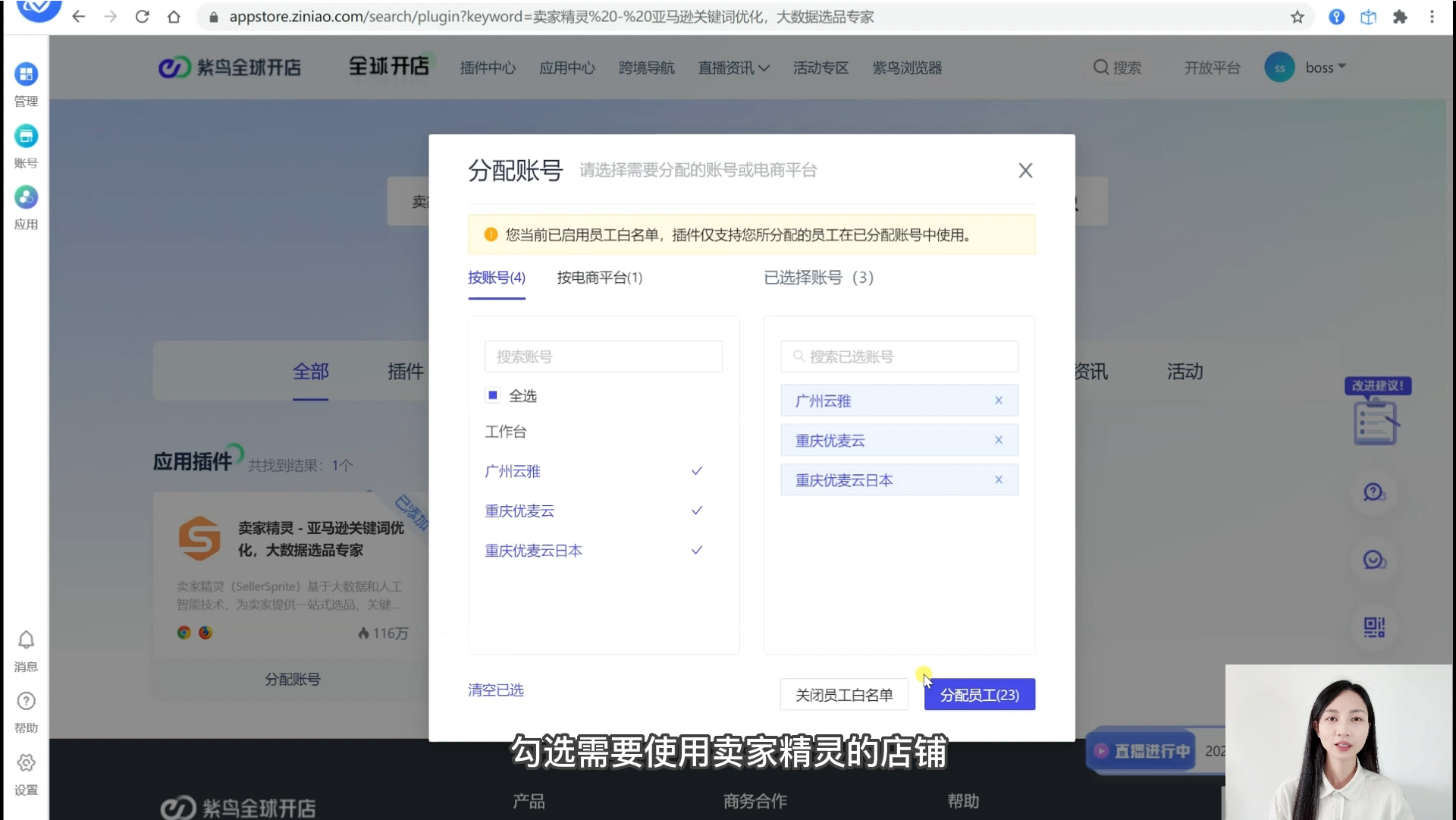Open 应用中心 in top navigation
1456x820 pixels.
(567, 68)
